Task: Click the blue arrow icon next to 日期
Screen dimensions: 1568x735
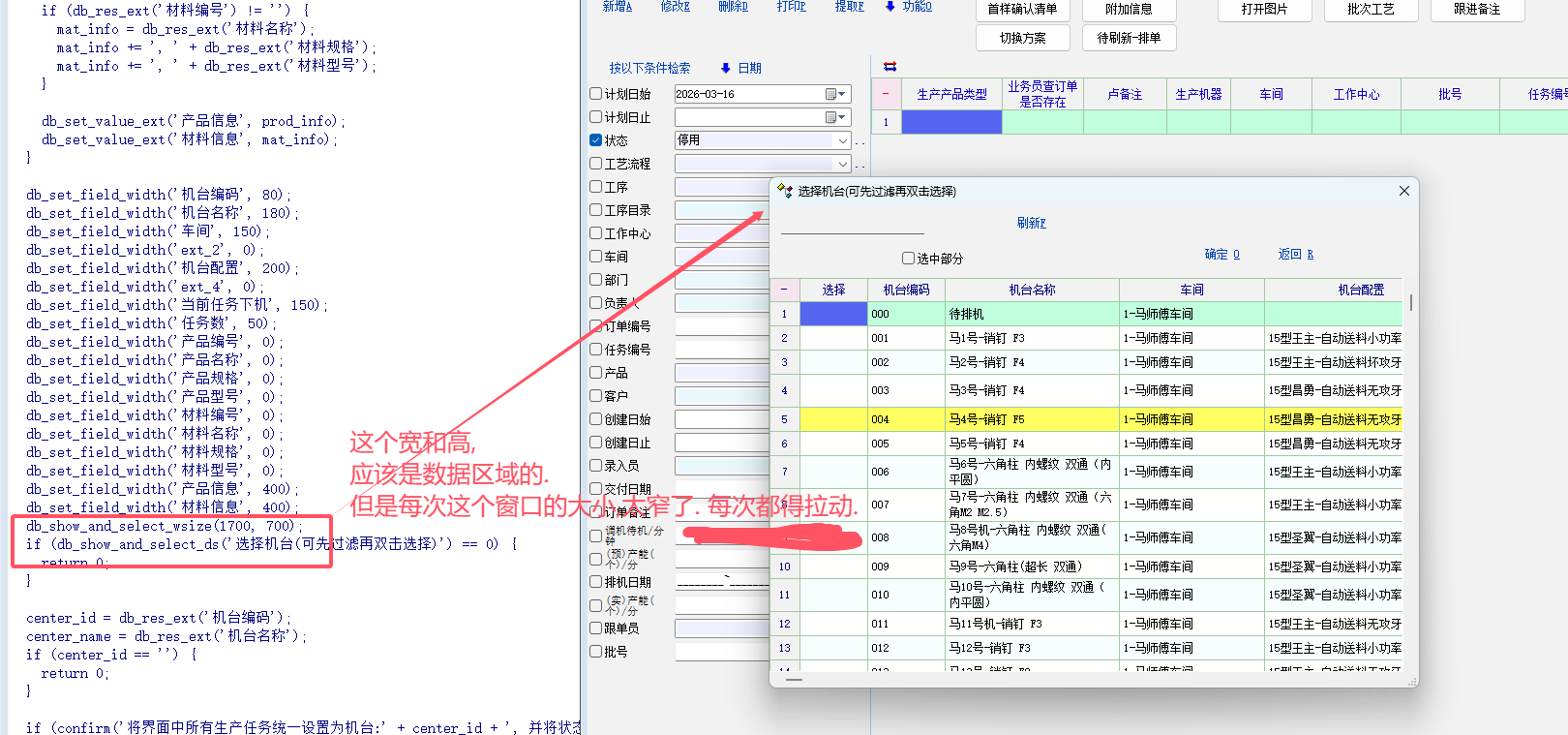Action: point(726,68)
